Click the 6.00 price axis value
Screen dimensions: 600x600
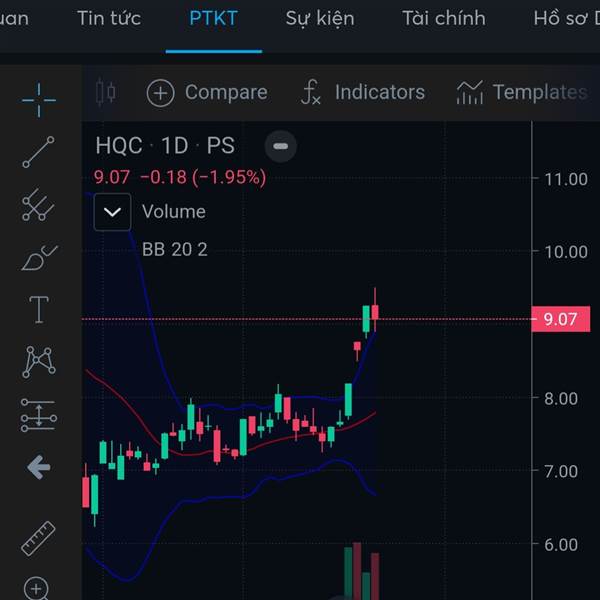561,545
